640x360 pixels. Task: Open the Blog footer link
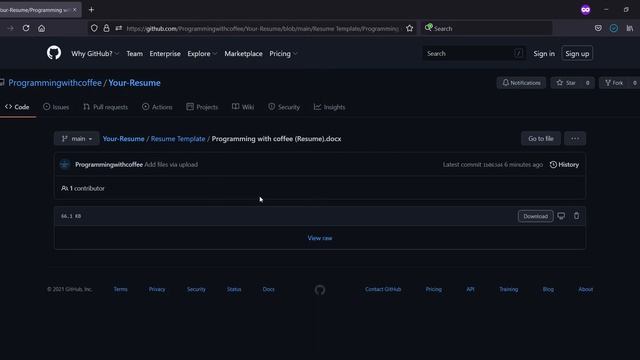pyautogui.click(x=548, y=289)
